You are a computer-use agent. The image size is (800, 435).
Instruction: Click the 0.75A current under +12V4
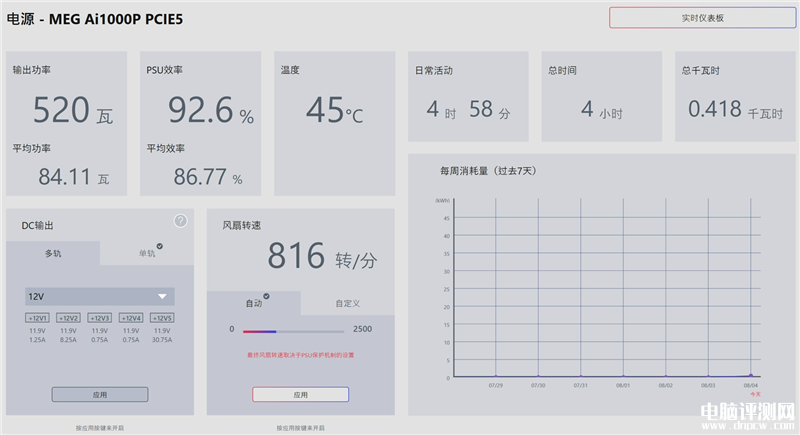(131, 340)
